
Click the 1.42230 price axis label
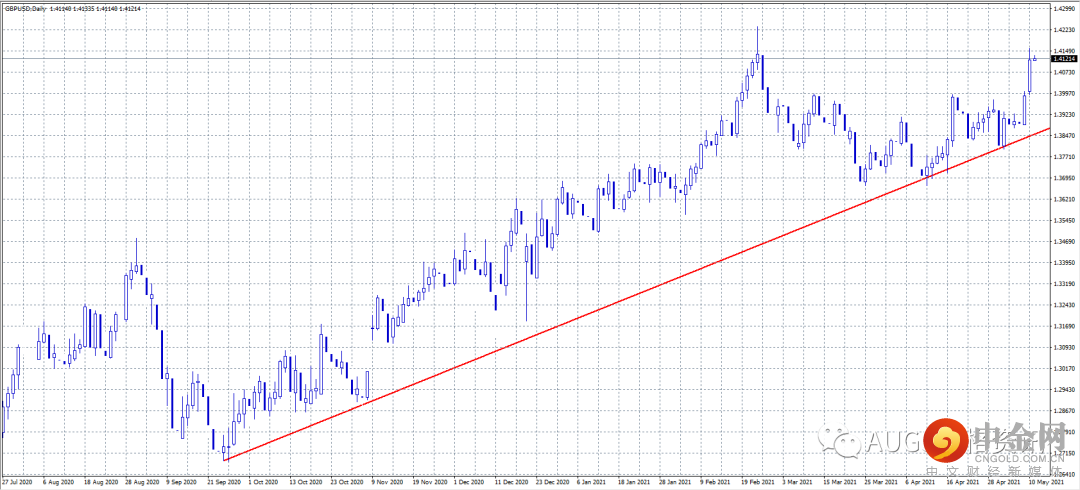coord(1065,30)
